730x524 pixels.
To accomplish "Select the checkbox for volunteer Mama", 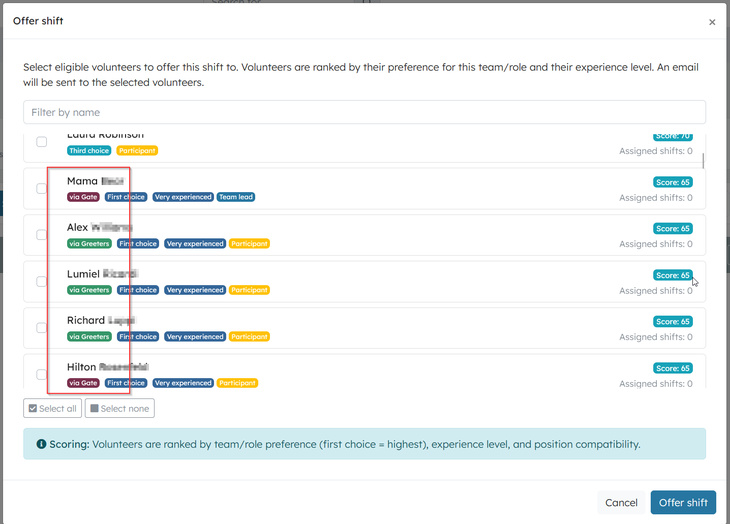I will pos(41,189).
